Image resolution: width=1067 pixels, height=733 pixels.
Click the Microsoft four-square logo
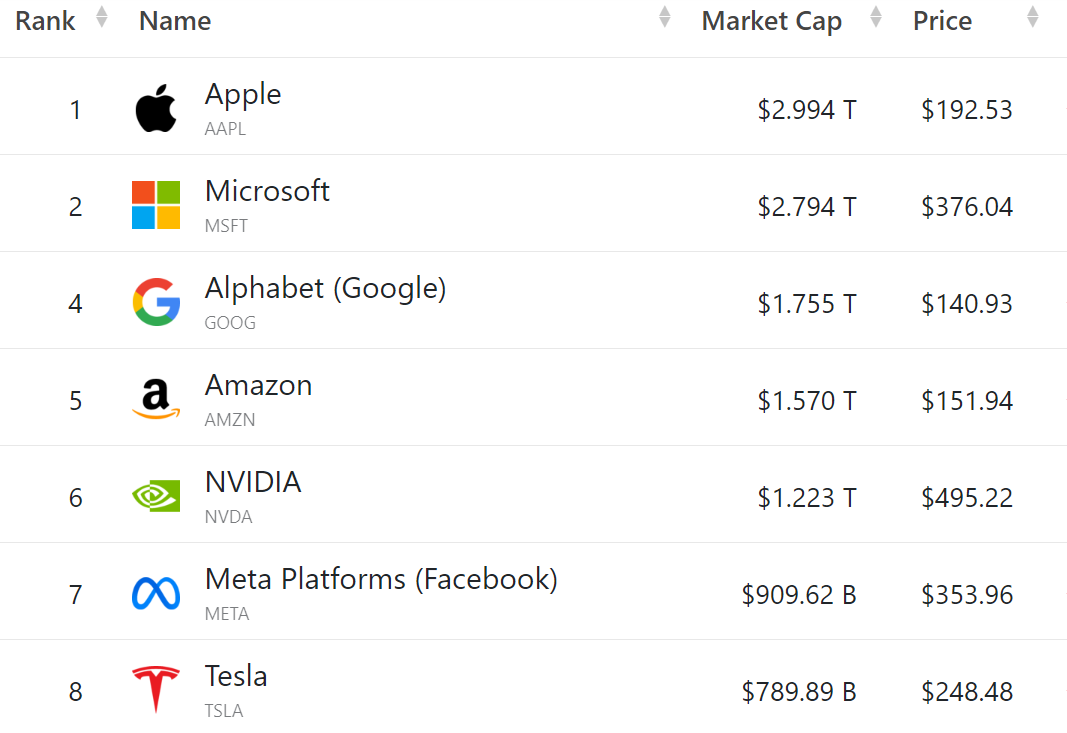pos(155,203)
